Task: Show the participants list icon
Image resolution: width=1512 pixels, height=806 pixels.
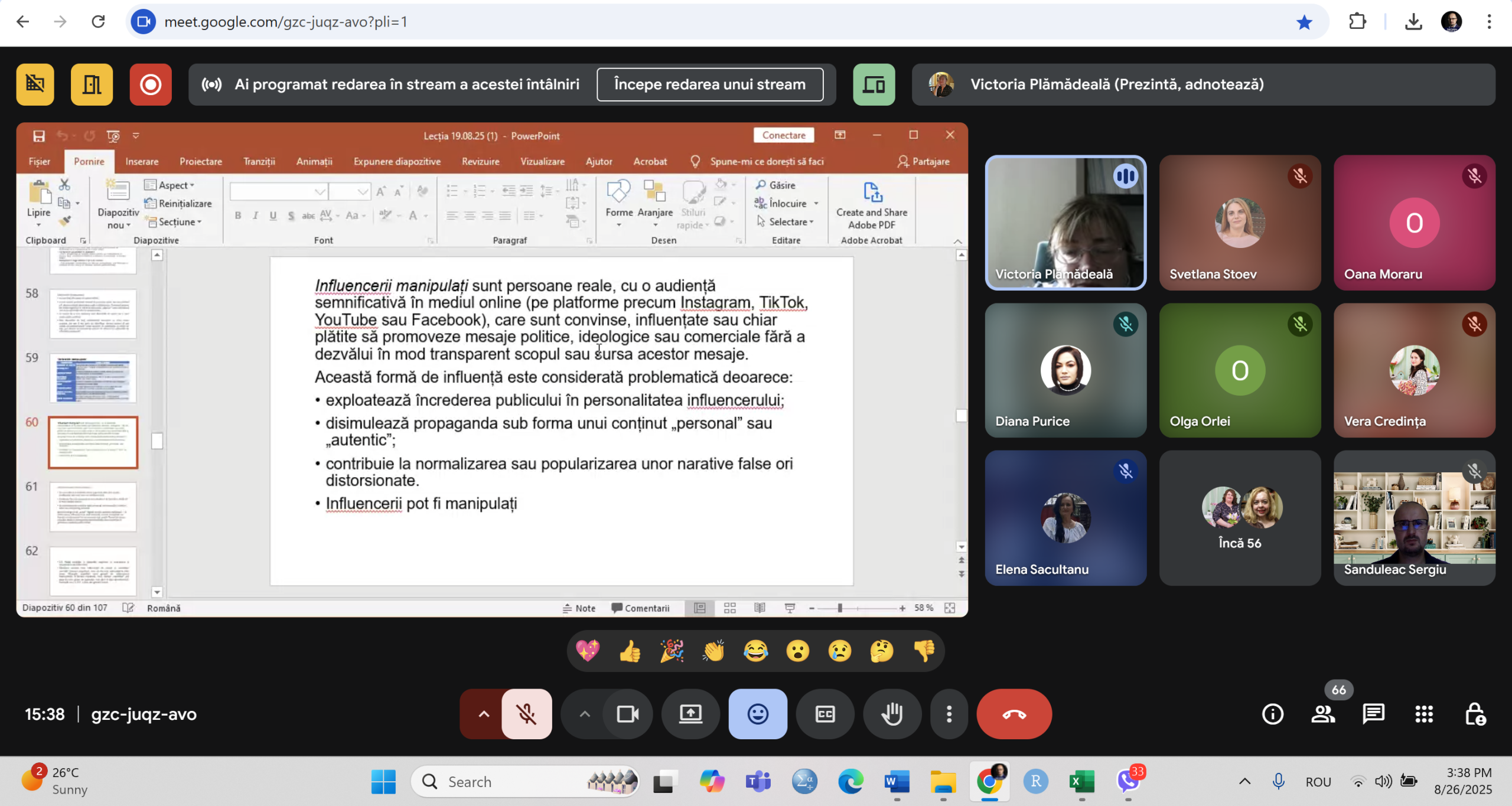Action: tap(1323, 714)
